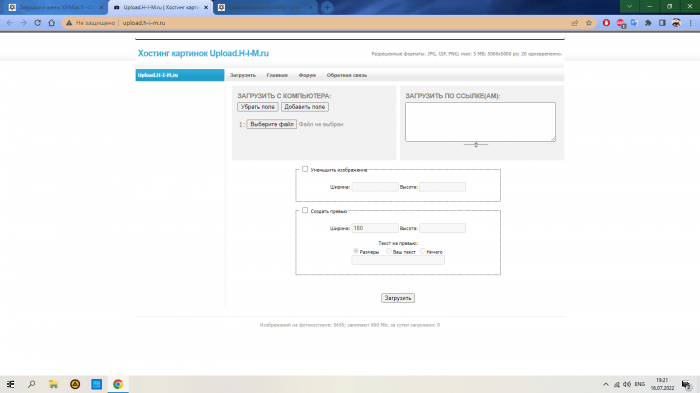The height and width of the screenshot is (393, 700).
Task: Click the 'Убрать поле' button
Action: click(258, 107)
